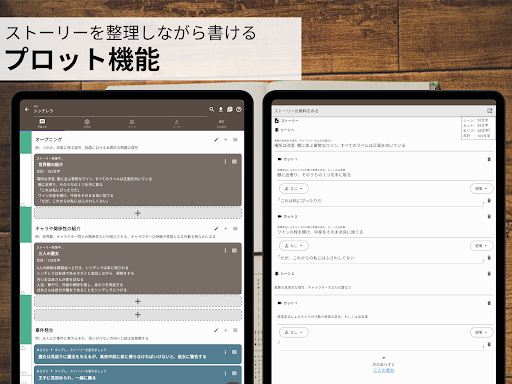Tap the export/download icon in left header
The height and width of the screenshot is (384, 512).
(x=221, y=109)
